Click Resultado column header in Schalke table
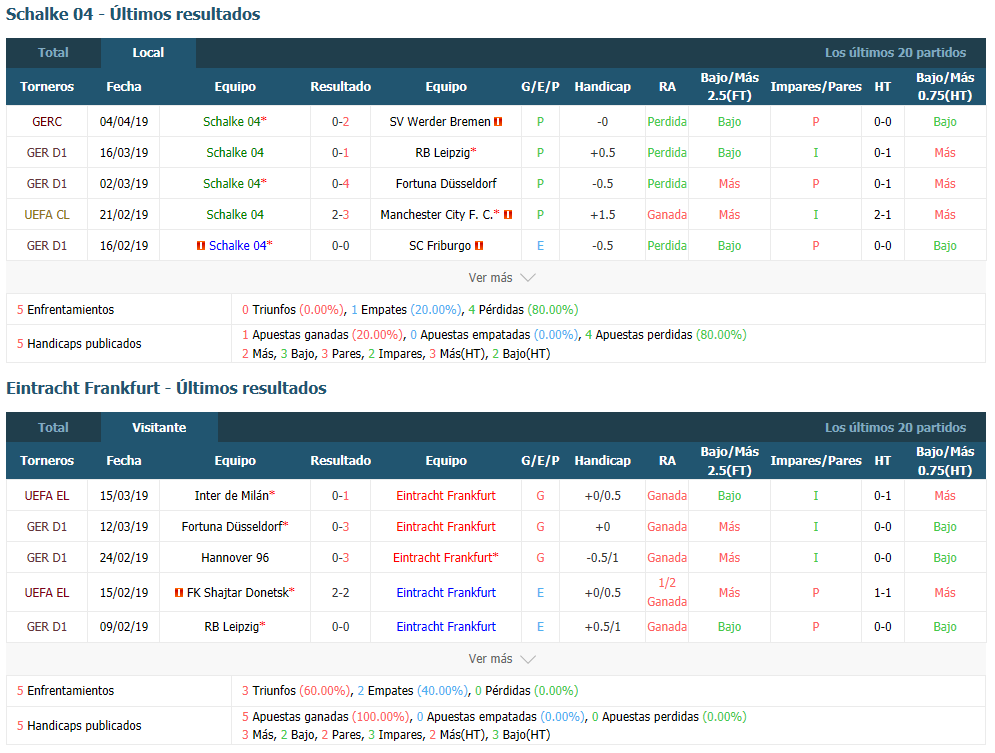 click(x=341, y=87)
